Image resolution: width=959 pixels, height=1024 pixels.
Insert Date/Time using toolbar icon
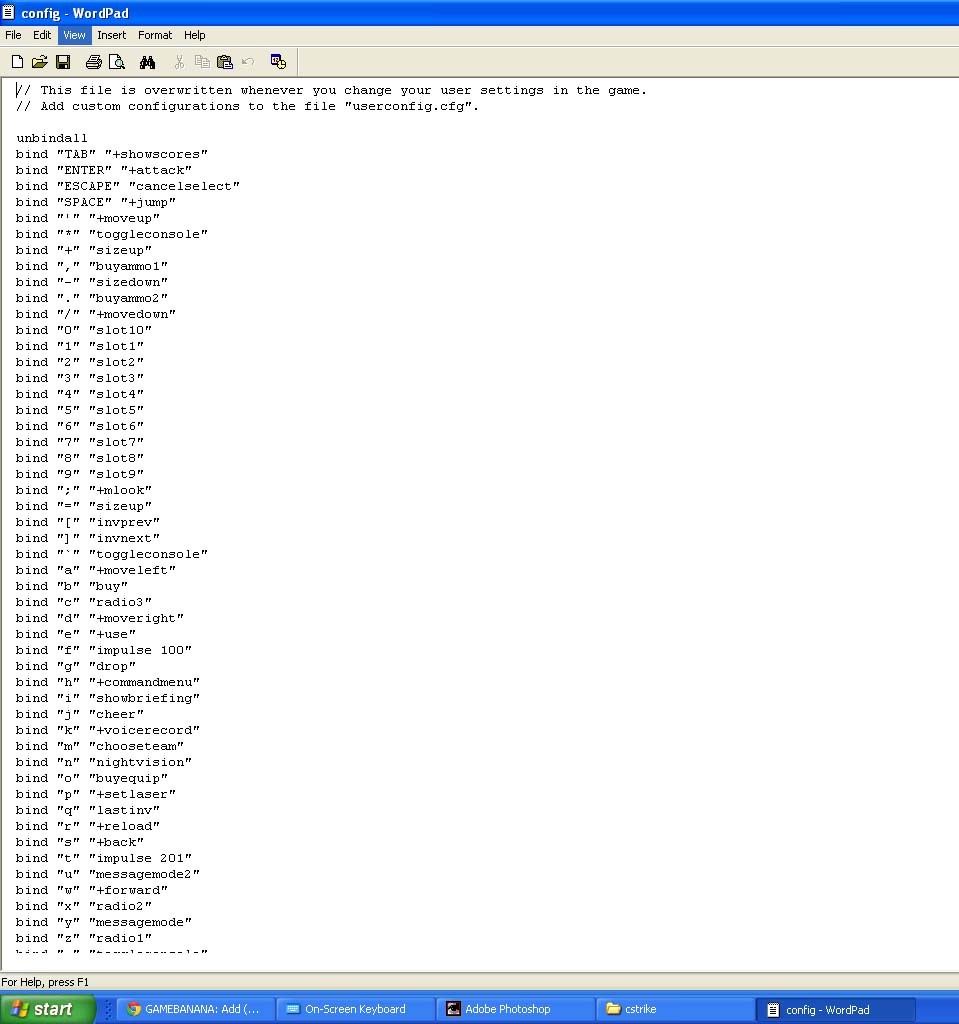(x=278, y=62)
